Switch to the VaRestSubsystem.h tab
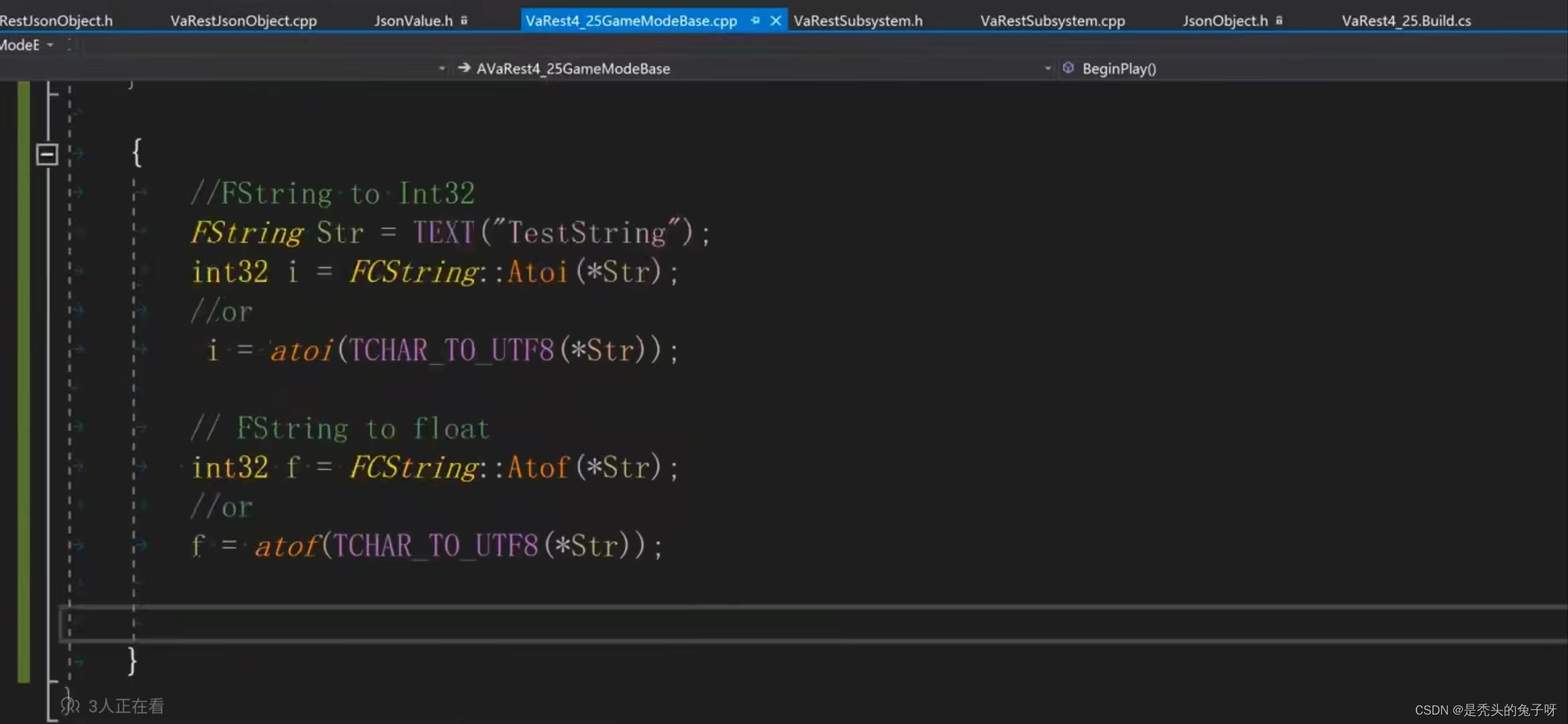Viewport: 1568px width, 724px height. point(857,20)
